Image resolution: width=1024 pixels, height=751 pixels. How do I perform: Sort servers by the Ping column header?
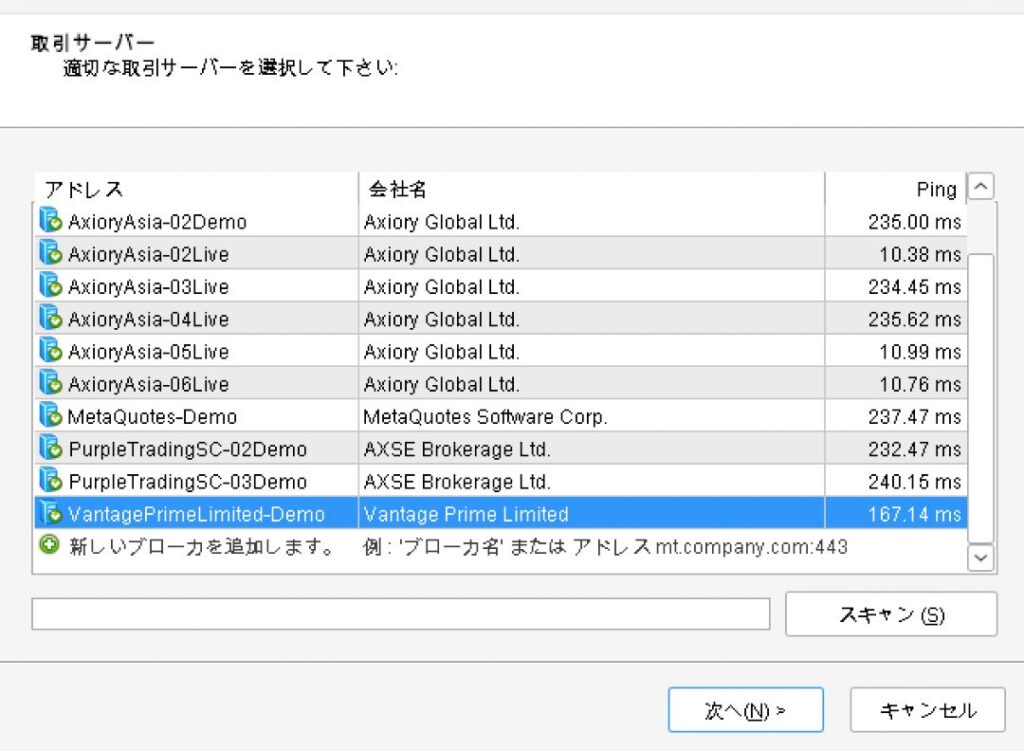(895, 189)
